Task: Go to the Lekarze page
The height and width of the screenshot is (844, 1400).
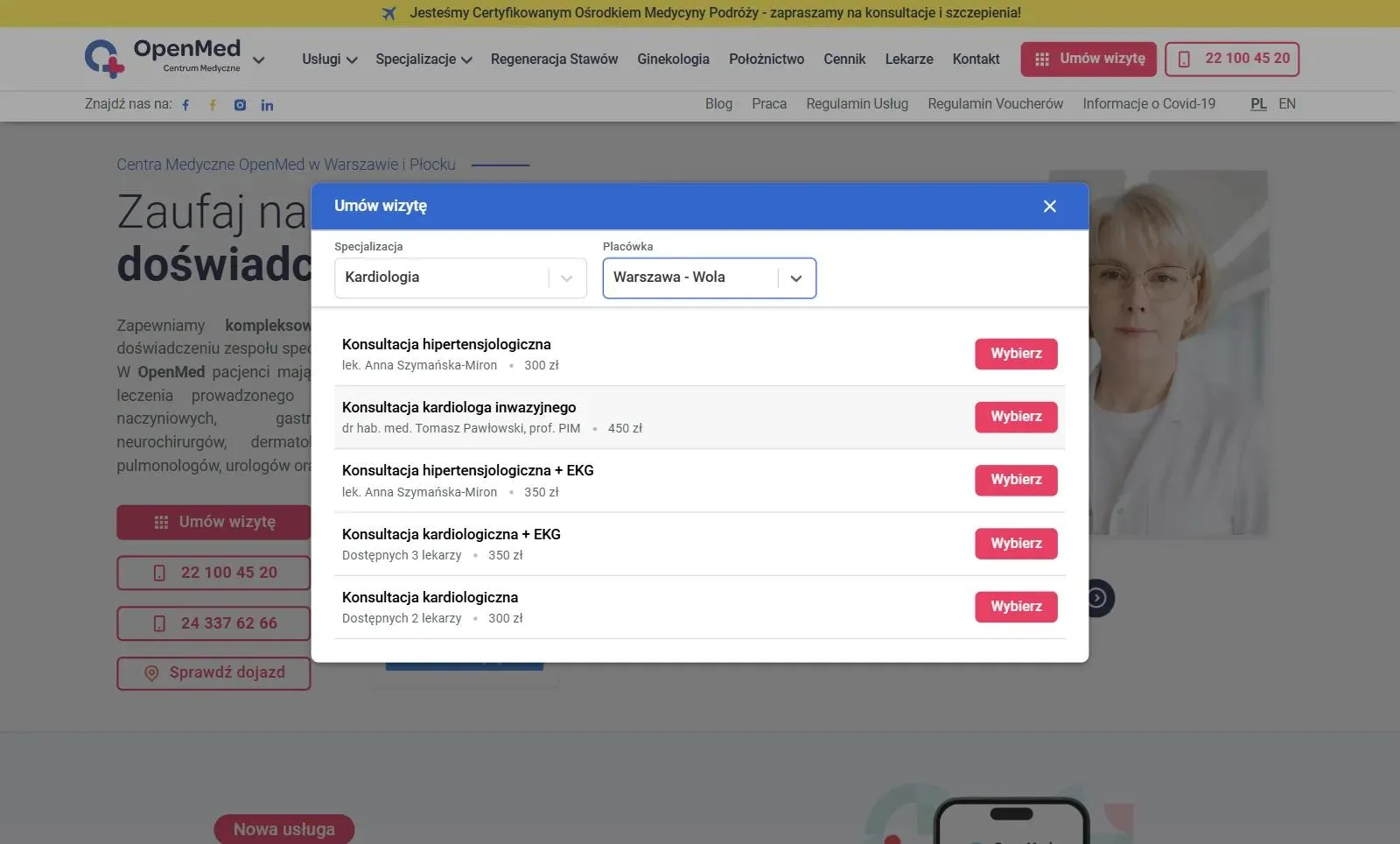Action: pos(909,59)
